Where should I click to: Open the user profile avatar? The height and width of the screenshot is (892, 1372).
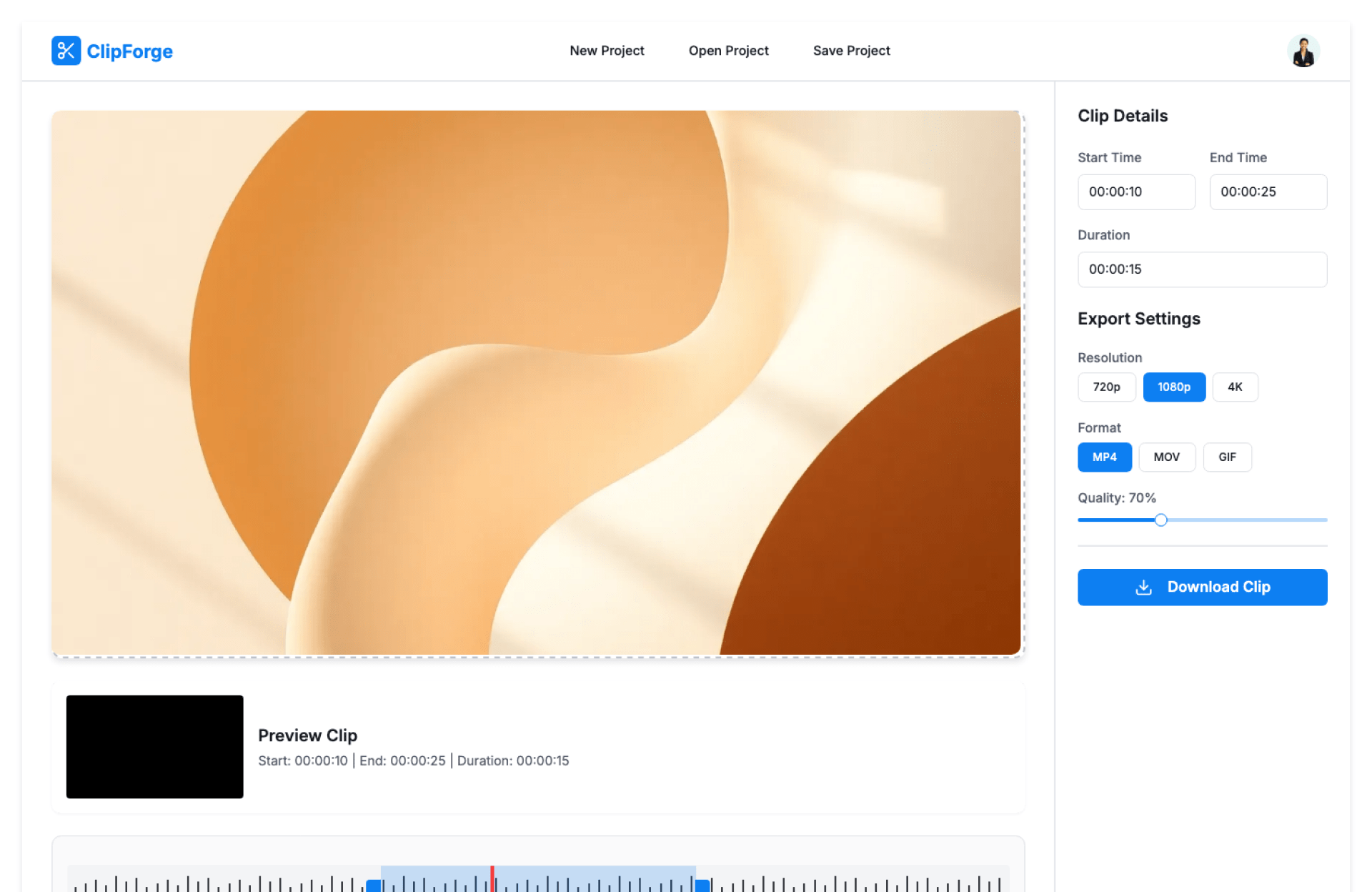(x=1303, y=51)
